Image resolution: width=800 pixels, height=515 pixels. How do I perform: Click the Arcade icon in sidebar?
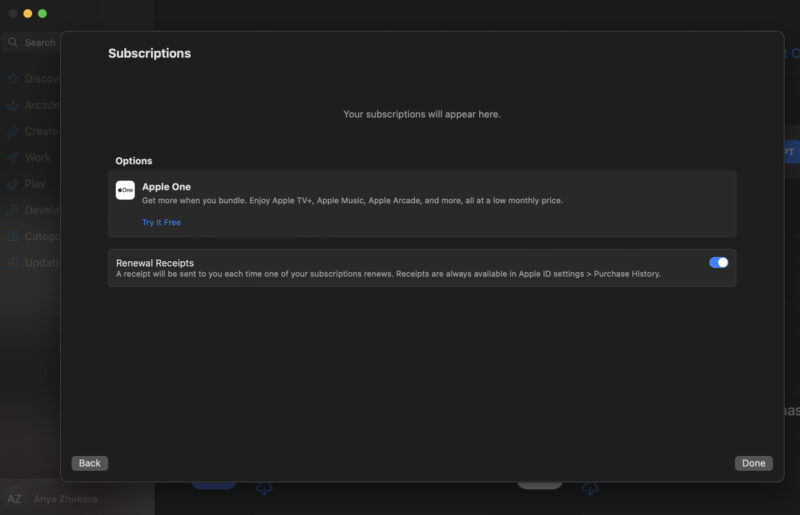coord(13,105)
